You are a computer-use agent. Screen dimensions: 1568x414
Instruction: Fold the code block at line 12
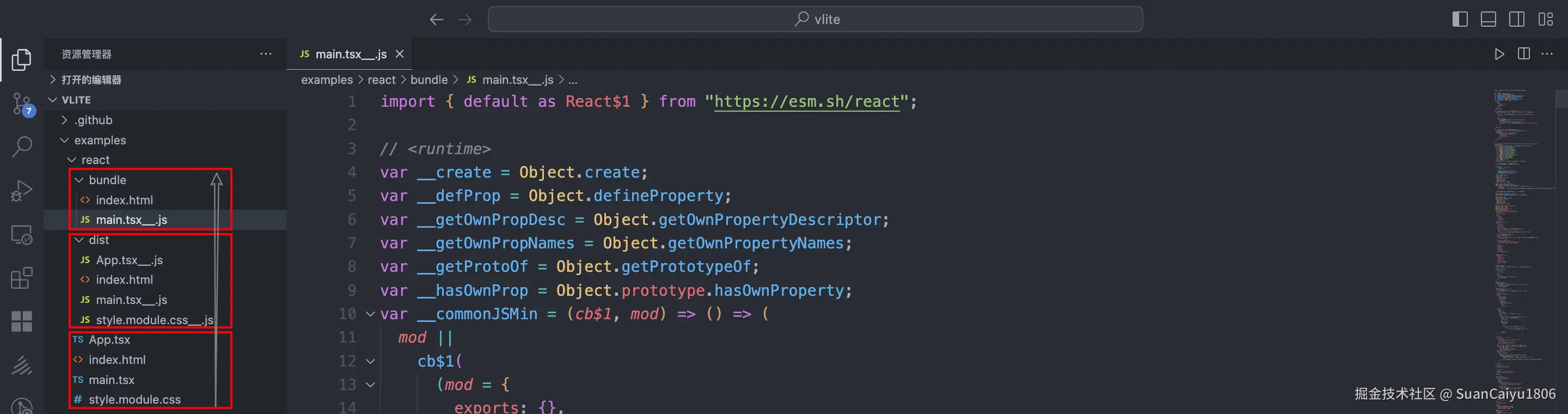tap(370, 361)
